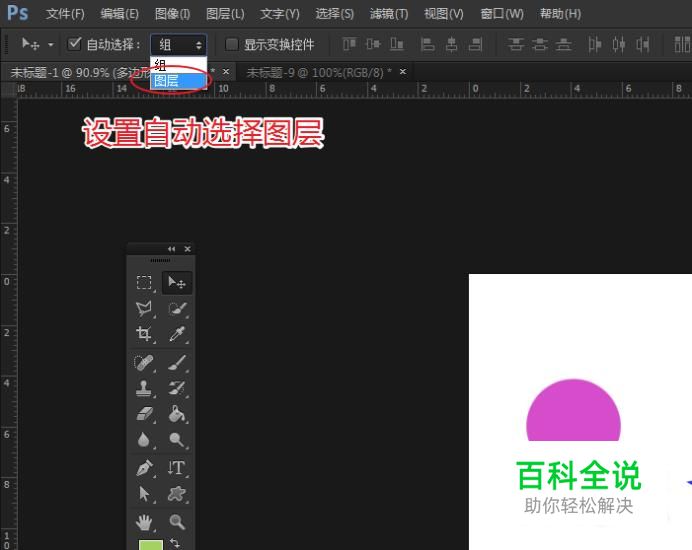
Task: Select the Blur tool
Action: coord(144,440)
